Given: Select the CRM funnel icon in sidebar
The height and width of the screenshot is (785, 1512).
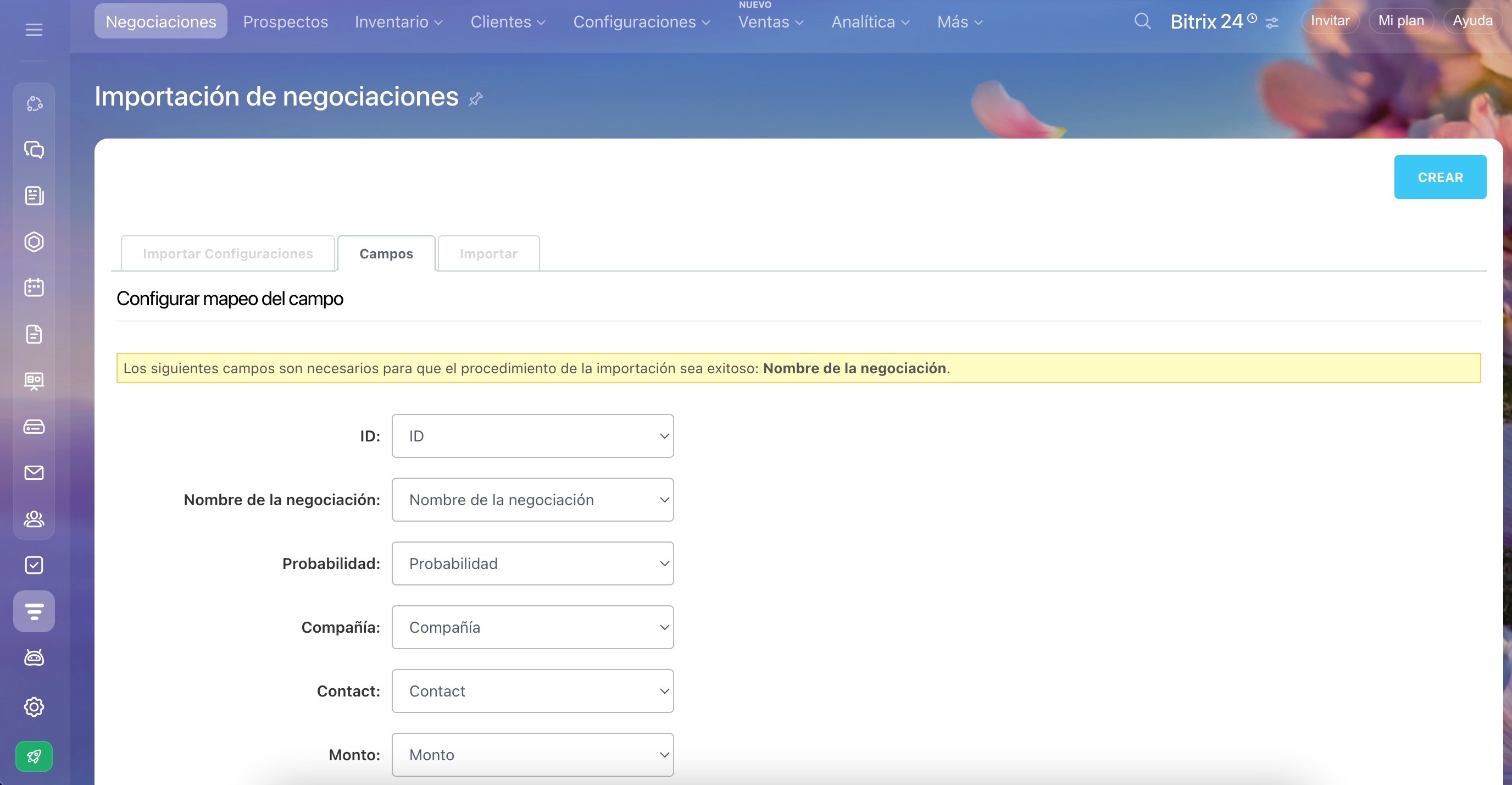Looking at the screenshot, I should (34, 611).
